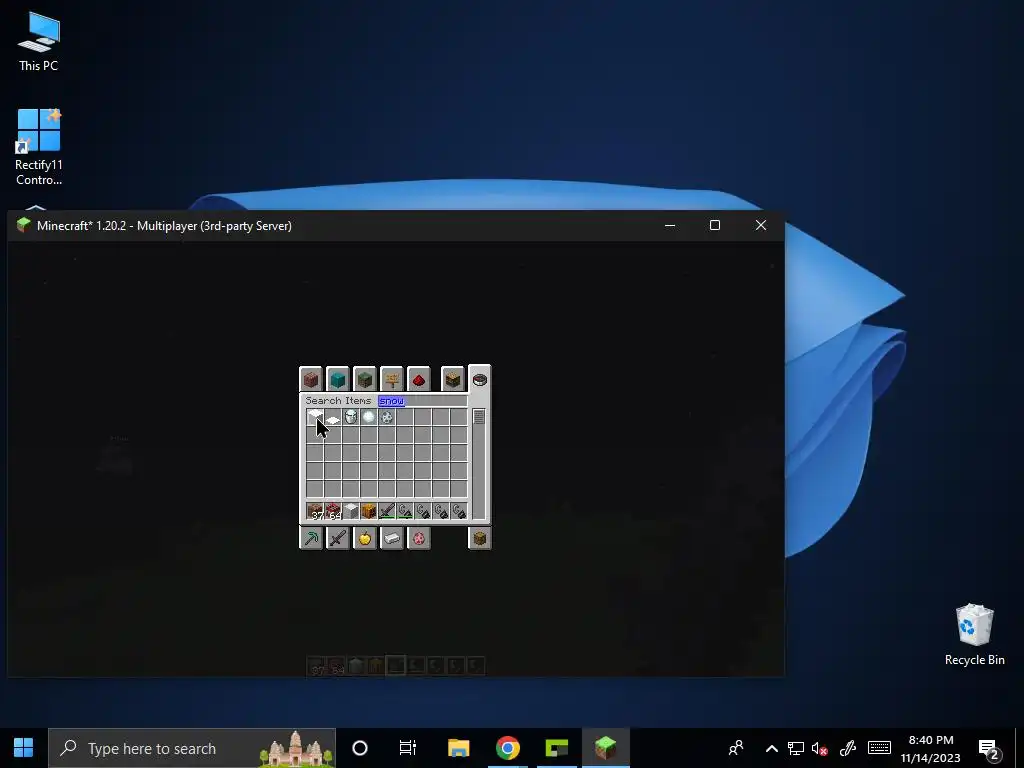Screen dimensions: 1024x768
Task: Open the clock showing 8:40 PM
Action: click(x=931, y=748)
